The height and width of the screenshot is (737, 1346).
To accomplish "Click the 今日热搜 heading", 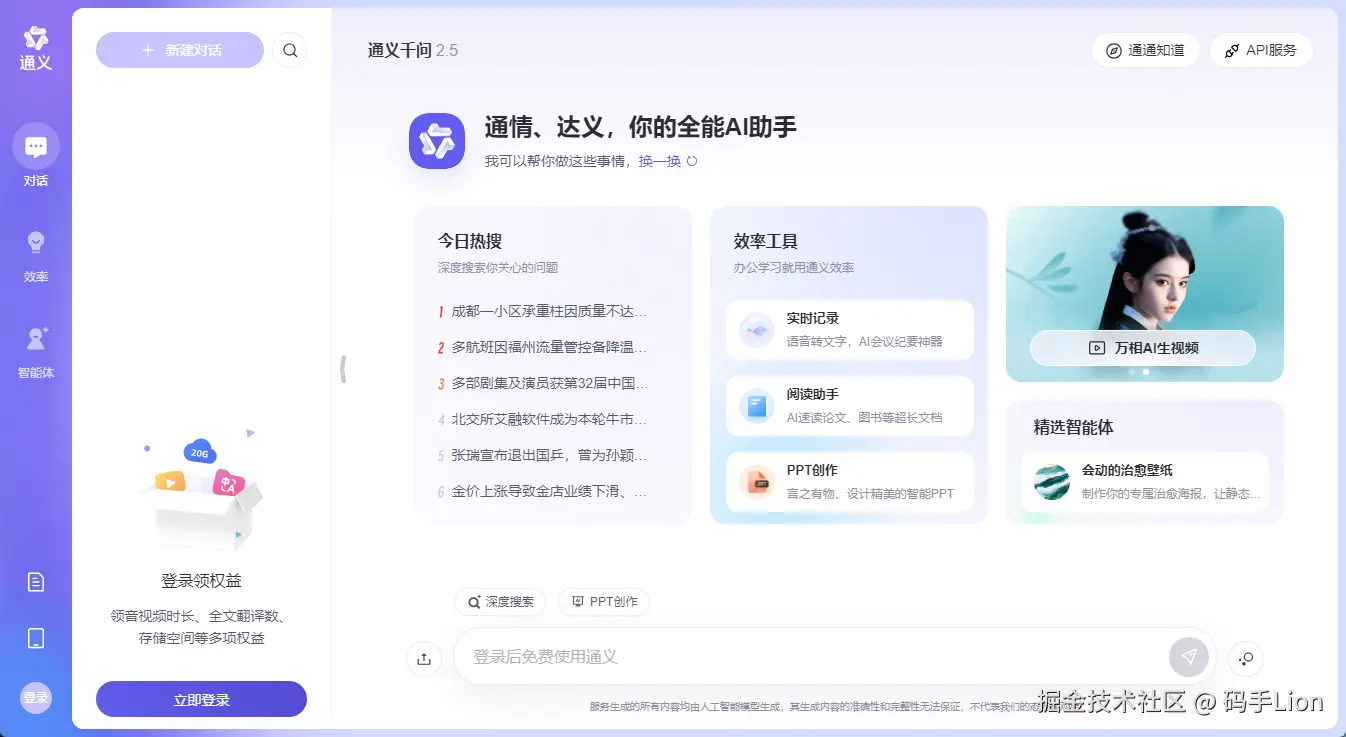I will click(470, 241).
